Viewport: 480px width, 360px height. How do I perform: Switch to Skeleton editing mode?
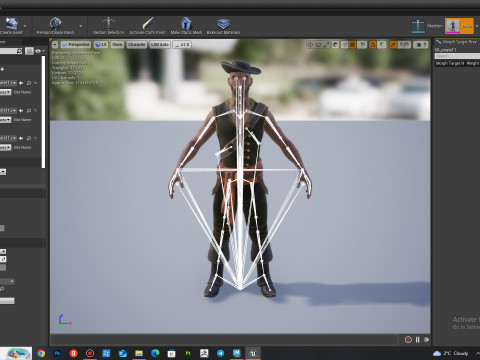tap(427, 26)
